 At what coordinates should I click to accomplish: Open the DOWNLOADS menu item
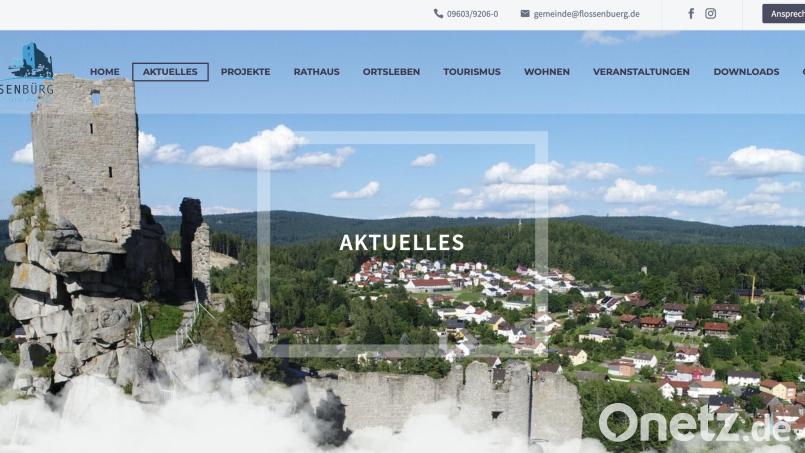pos(746,72)
